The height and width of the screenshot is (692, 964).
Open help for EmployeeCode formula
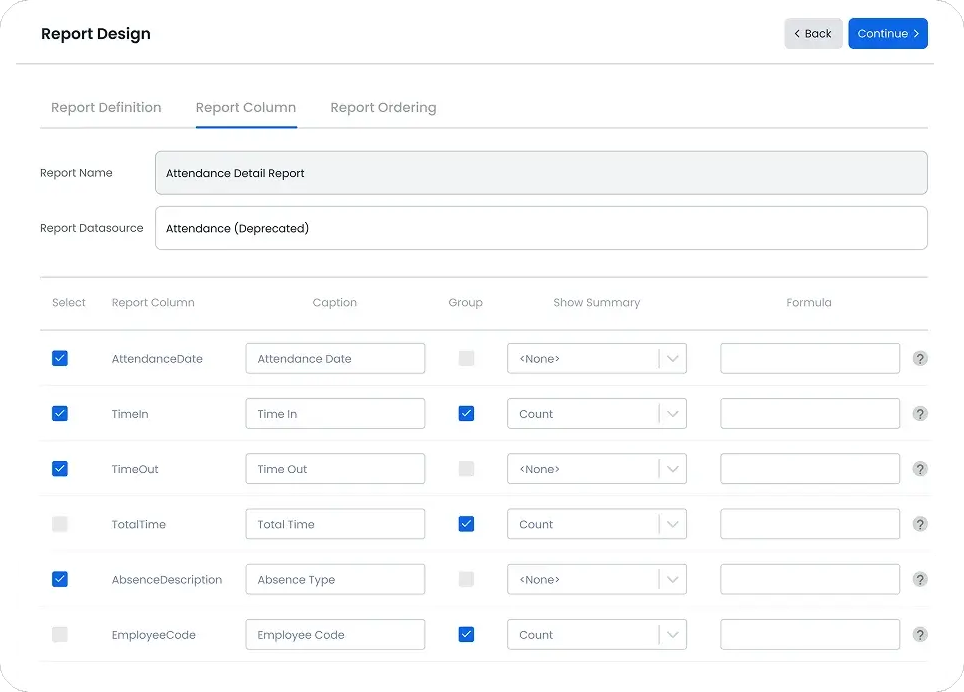coord(920,635)
